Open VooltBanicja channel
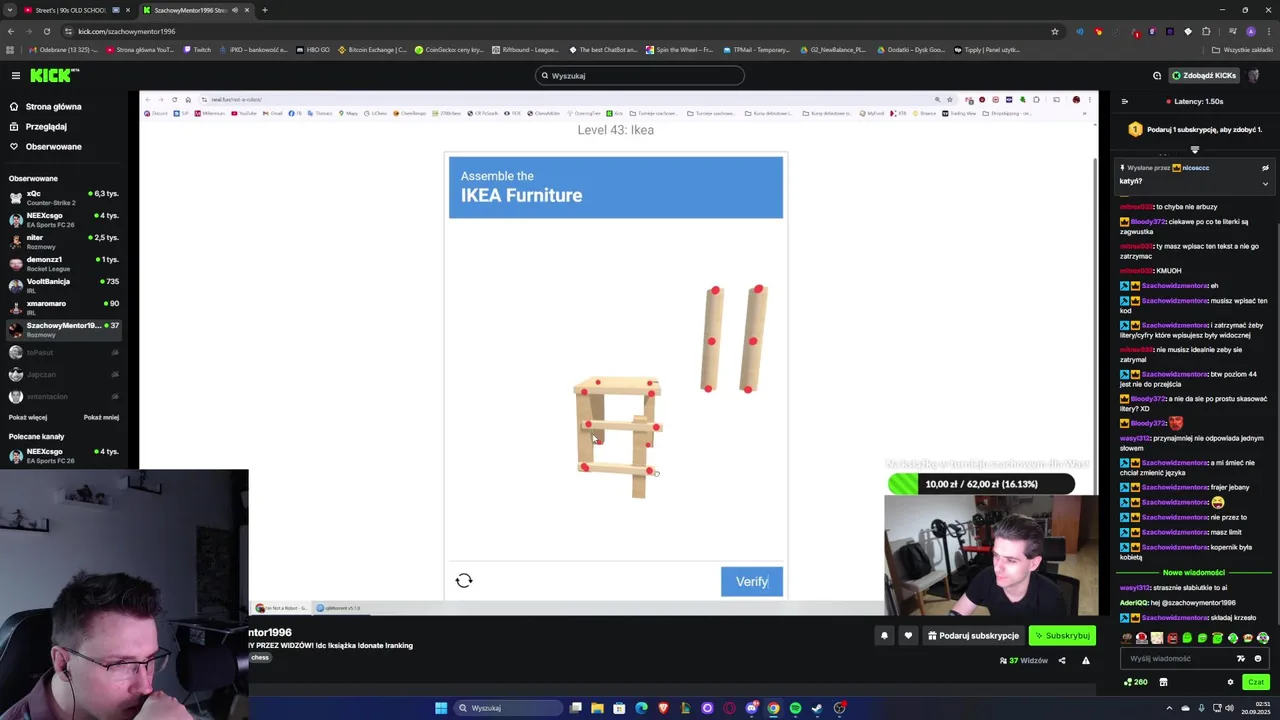The width and height of the screenshot is (1280, 720). tap(64, 285)
